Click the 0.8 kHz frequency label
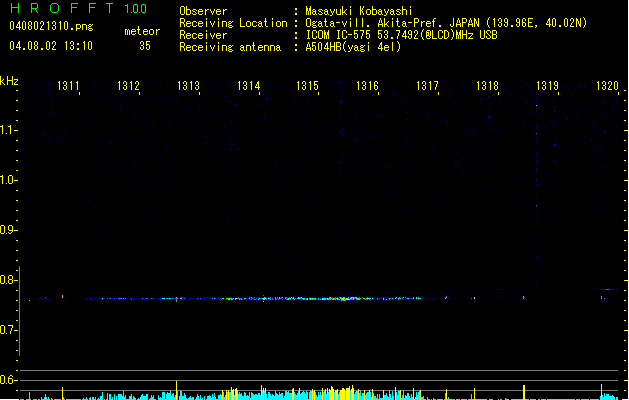629x400 pixels. tap(8, 280)
